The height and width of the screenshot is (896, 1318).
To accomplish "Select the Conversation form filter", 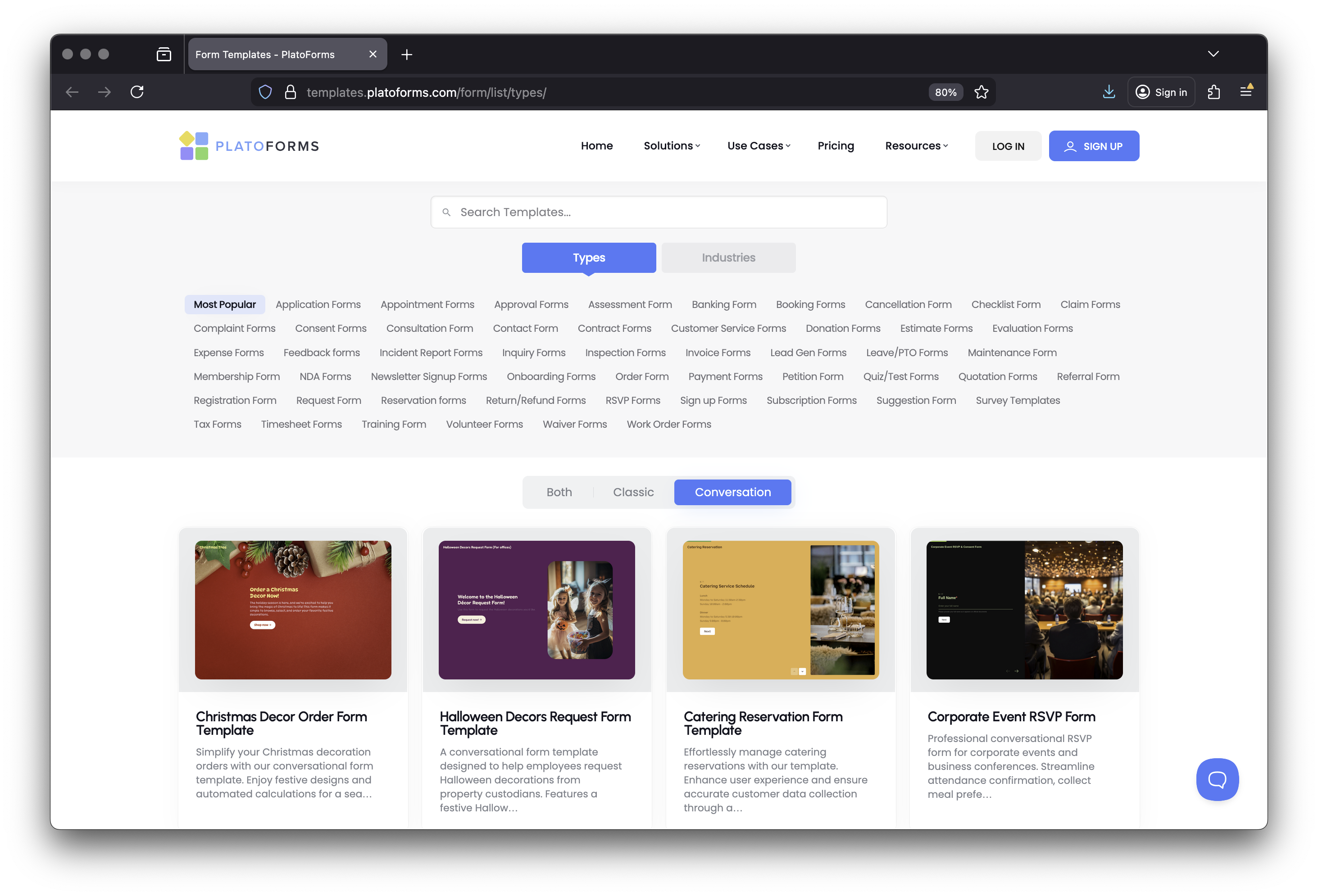I will coord(732,492).
